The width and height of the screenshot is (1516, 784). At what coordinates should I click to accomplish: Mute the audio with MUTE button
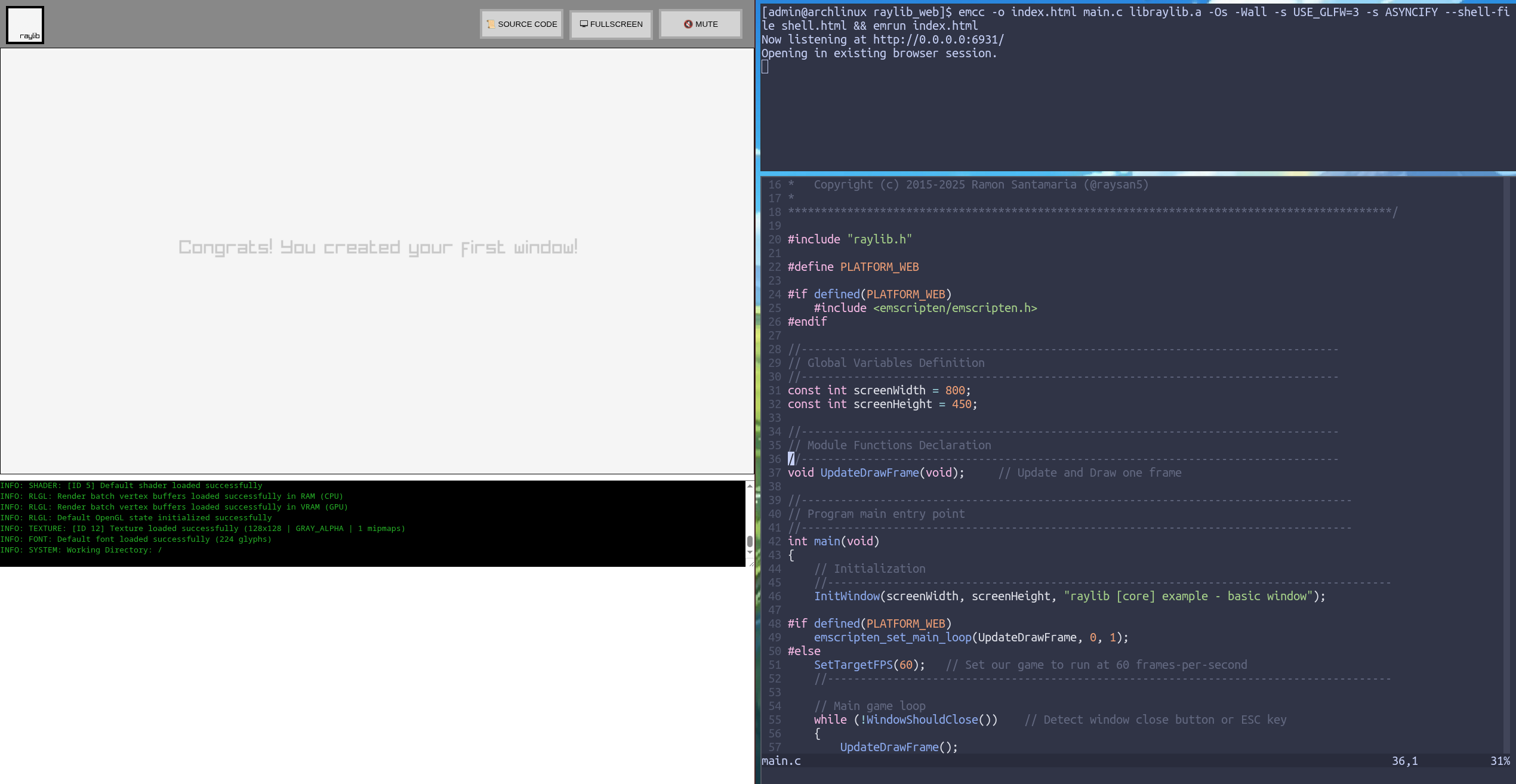[x=700, y=24]
